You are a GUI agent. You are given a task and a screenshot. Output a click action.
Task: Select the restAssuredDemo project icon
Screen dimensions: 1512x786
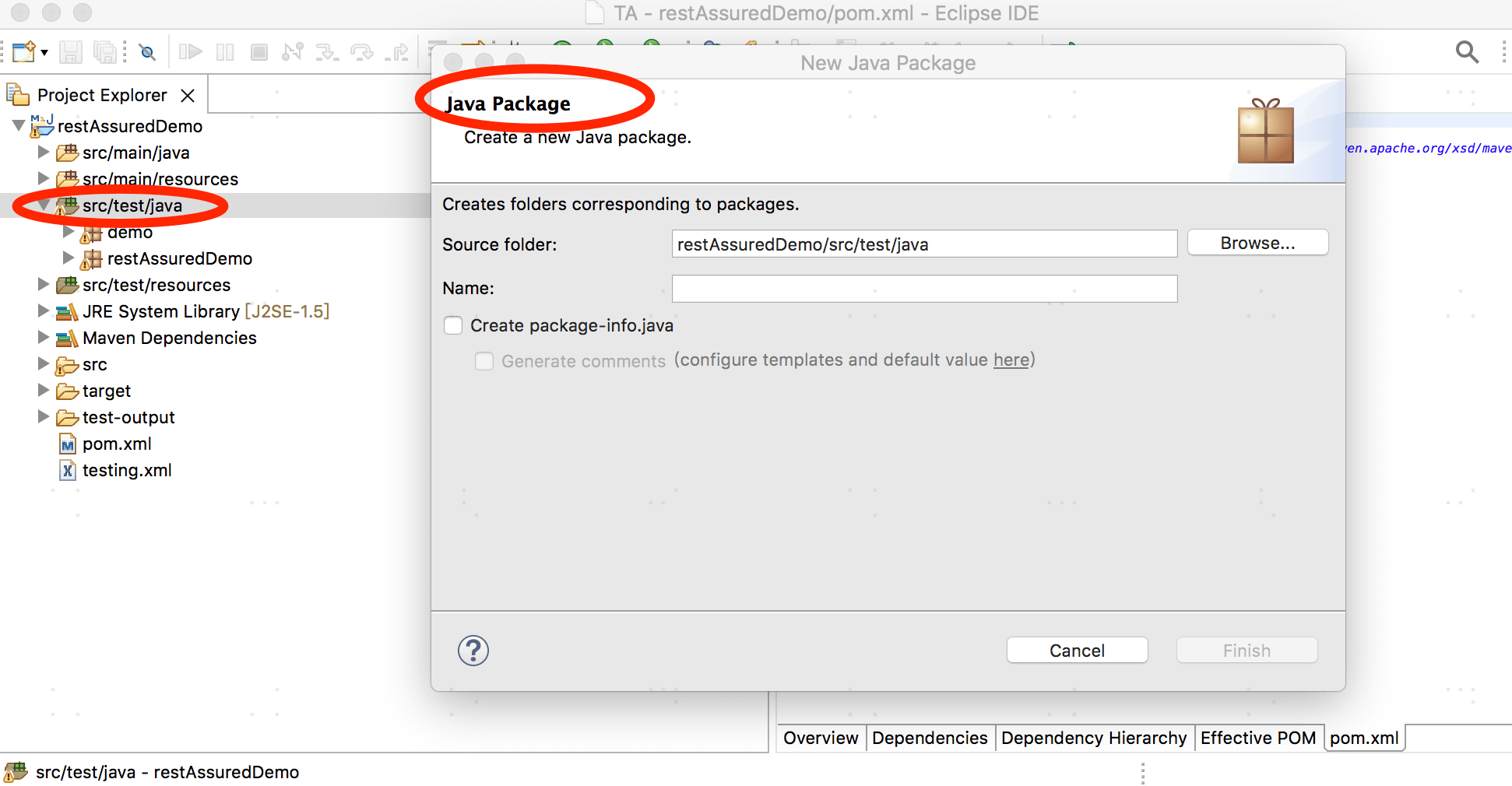tap(42, 125)
